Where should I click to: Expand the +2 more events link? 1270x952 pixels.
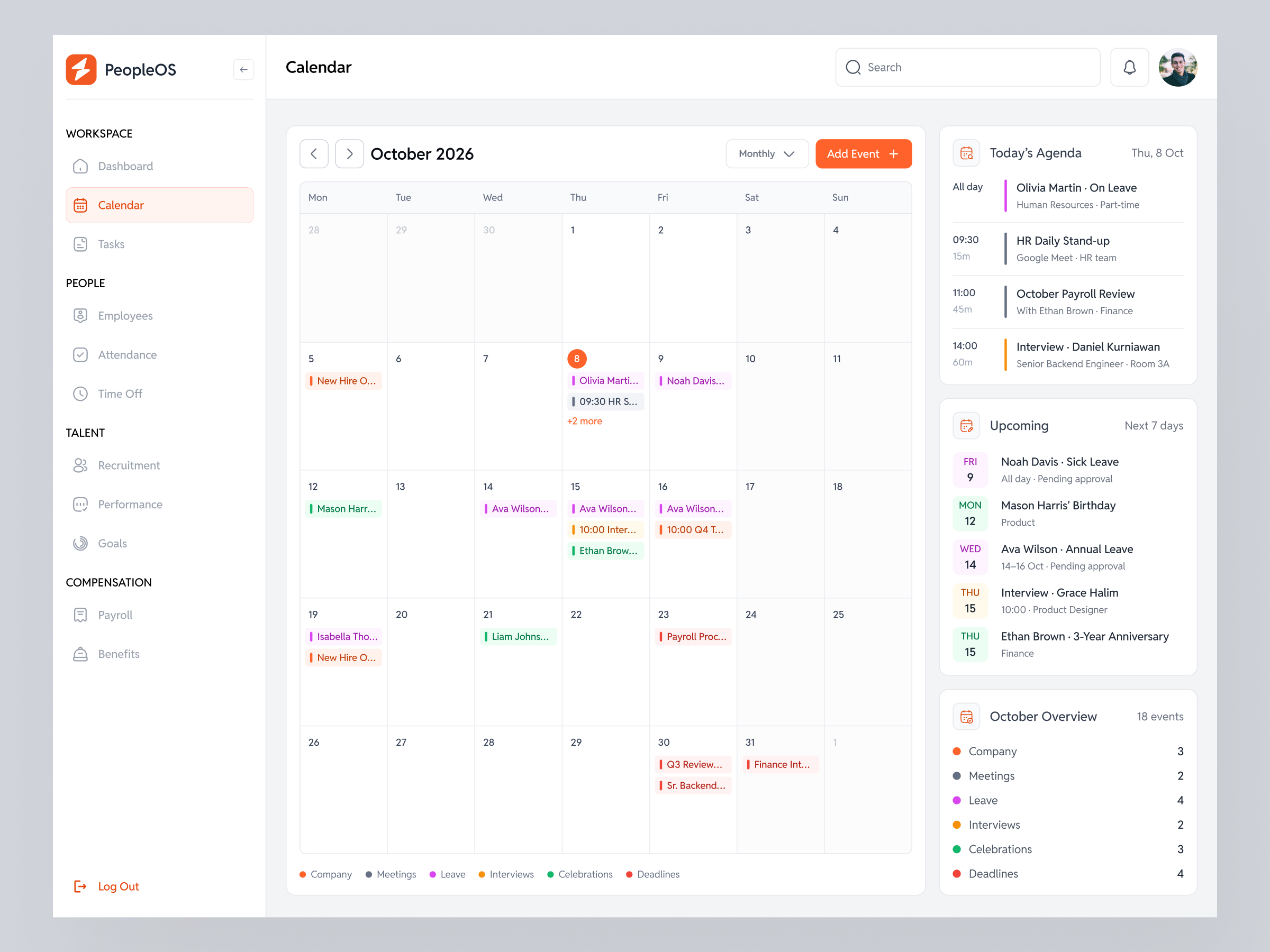point(585,421)
